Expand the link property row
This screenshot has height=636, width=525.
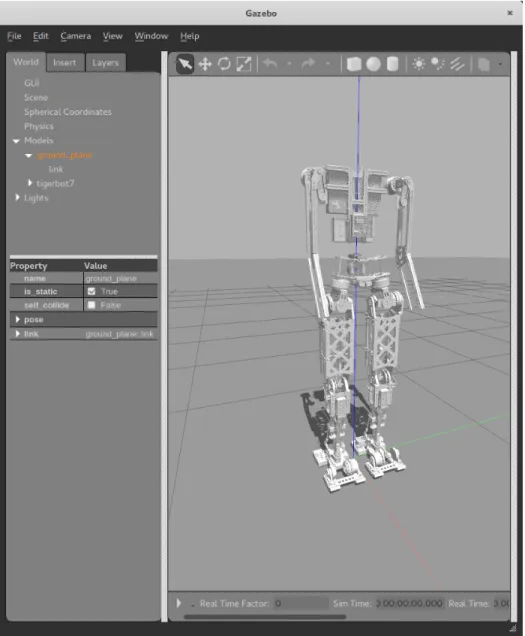(17, 334)
